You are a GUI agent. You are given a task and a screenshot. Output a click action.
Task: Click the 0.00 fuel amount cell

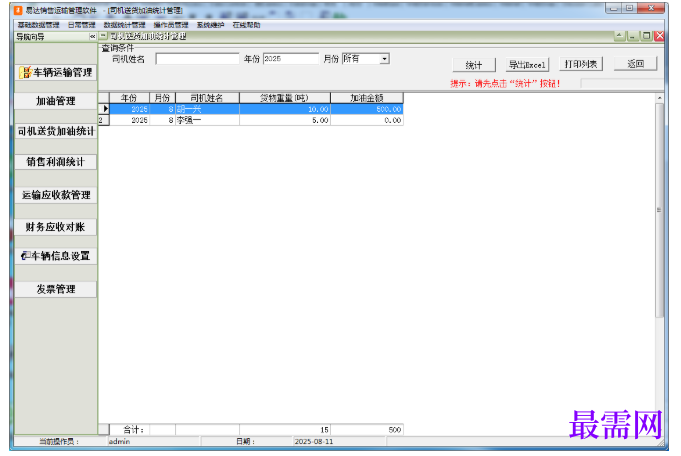tap(367, 120)
